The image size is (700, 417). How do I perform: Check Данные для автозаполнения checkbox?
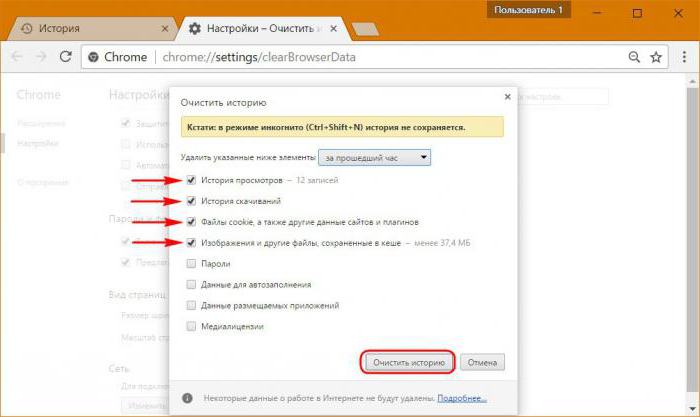coord(191,284)
